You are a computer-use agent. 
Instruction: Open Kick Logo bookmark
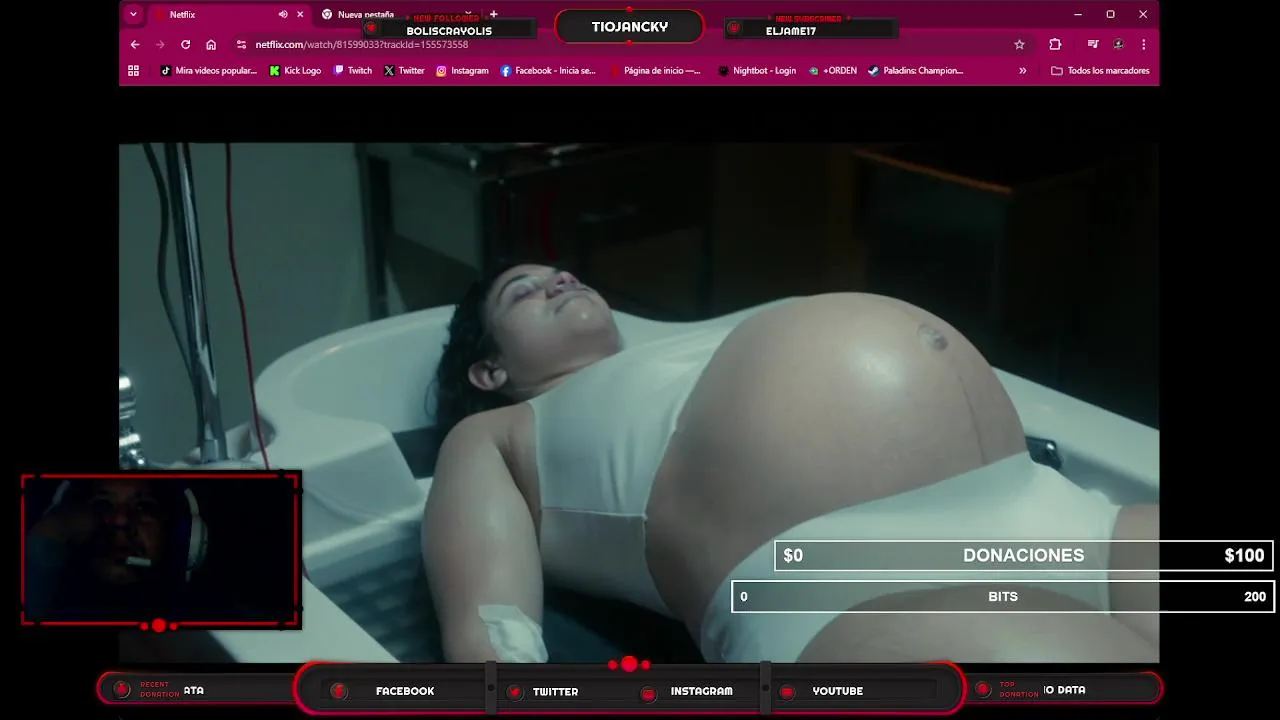(295, 71)
